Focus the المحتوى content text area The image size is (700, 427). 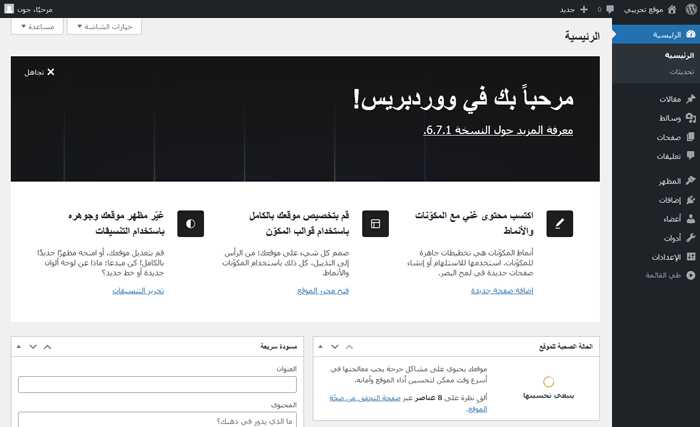pos(157,420)
